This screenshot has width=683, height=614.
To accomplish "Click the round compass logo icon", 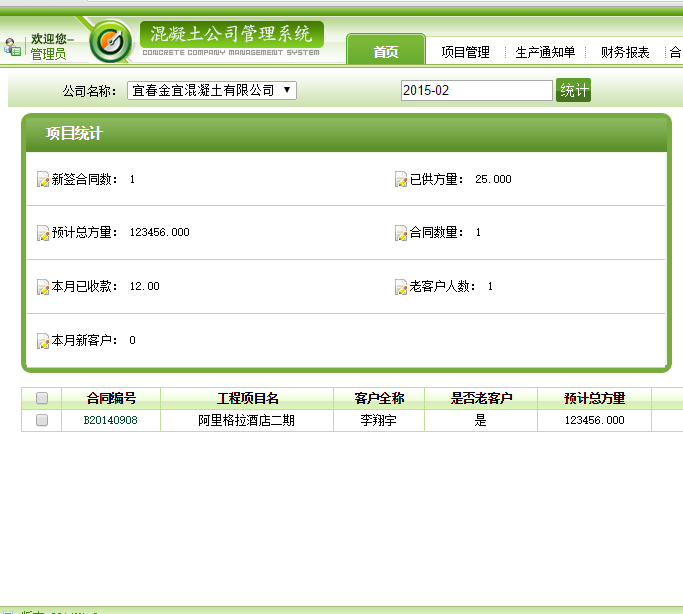I will coord(109,42).
